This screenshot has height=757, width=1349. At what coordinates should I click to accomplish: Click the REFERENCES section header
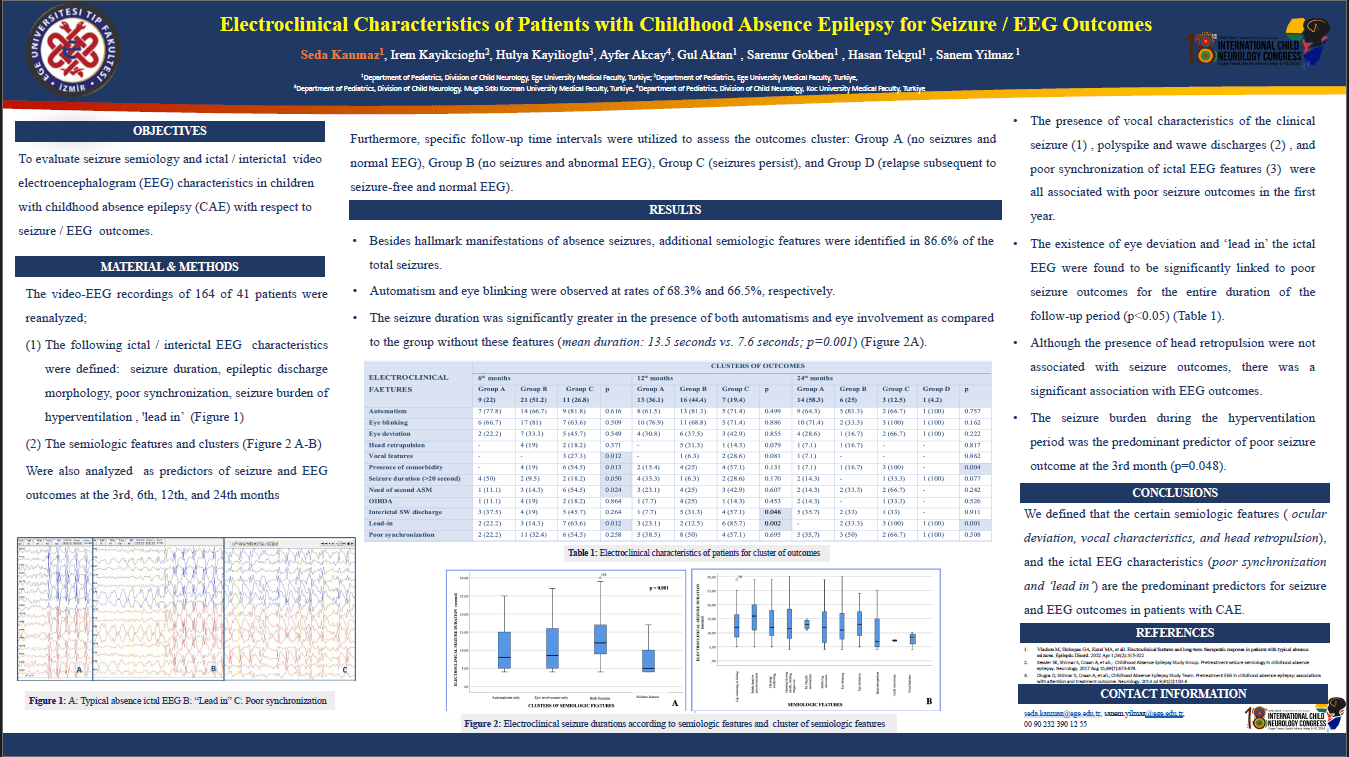click(1175, 633)
